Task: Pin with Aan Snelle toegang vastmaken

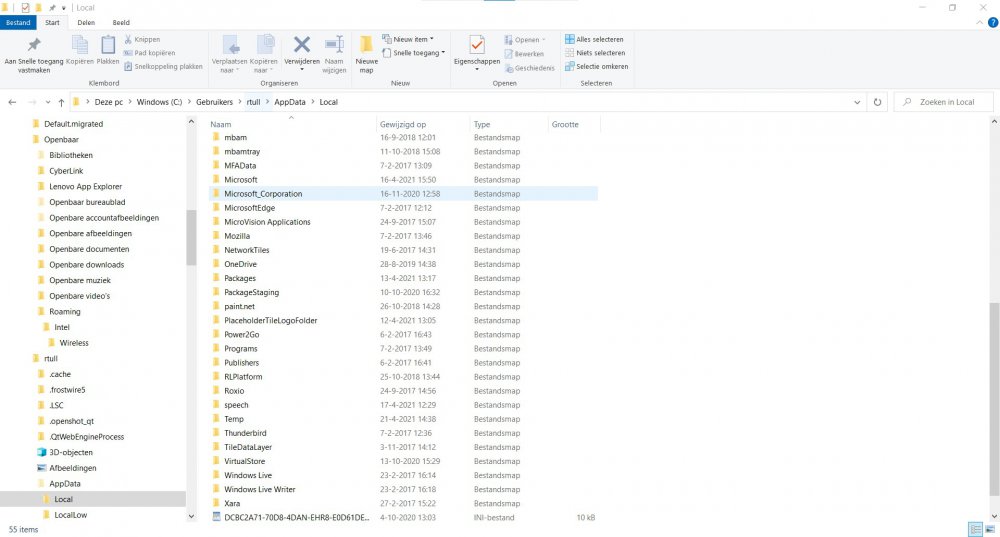Action: click(x=34, y=53)
